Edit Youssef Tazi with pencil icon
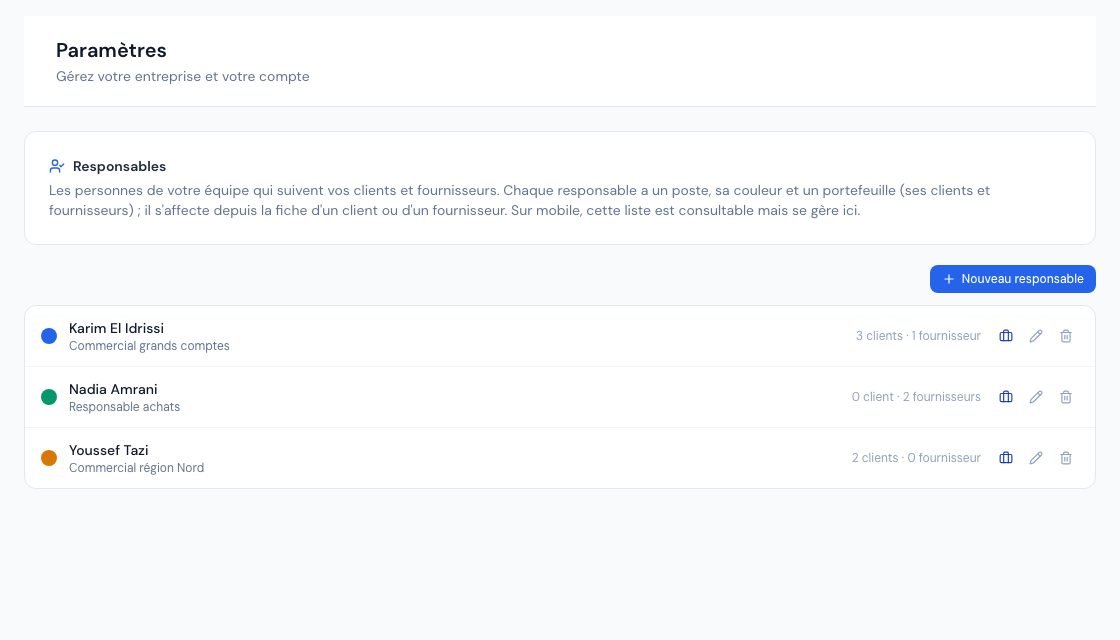Screen dimensions: 1120x640 coord(1036,458)
